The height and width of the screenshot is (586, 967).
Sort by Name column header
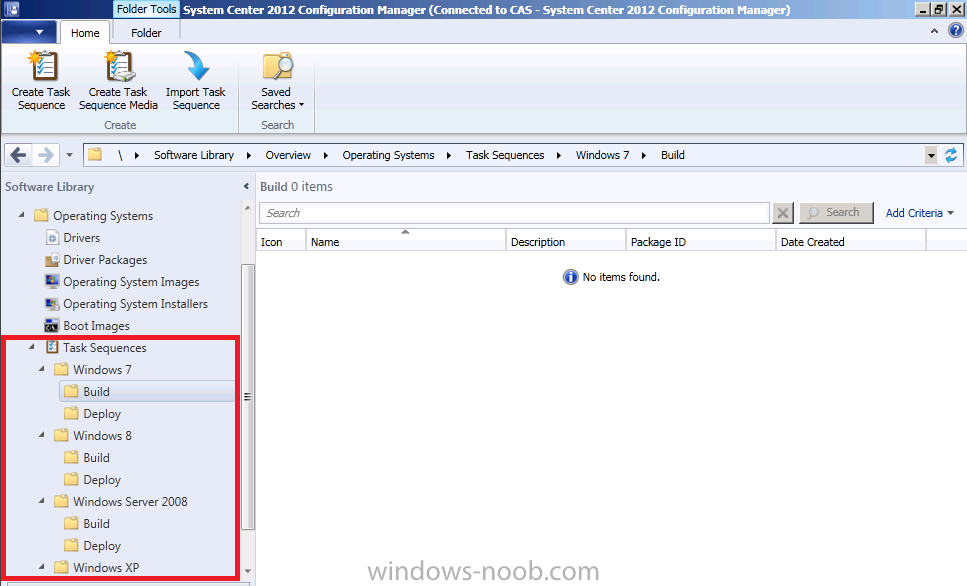pos(405,242)
